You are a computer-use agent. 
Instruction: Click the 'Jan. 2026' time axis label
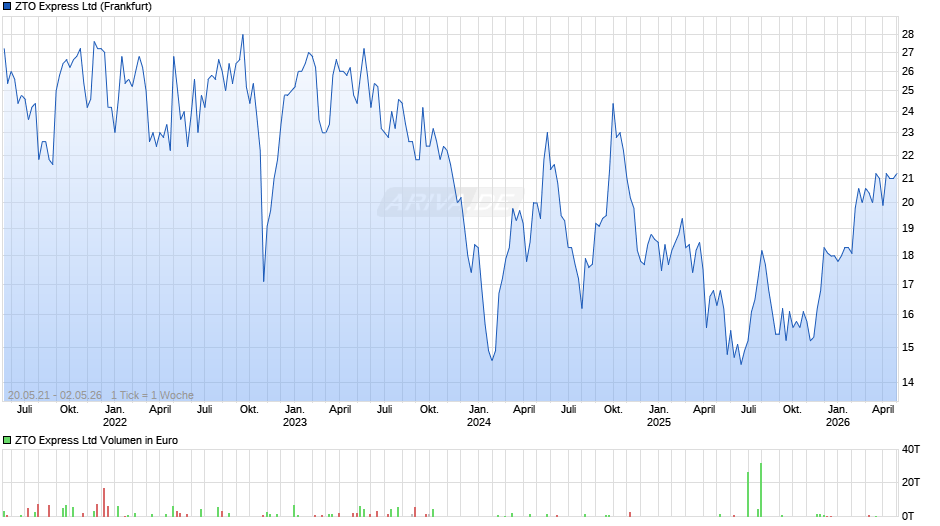[837, 416]
